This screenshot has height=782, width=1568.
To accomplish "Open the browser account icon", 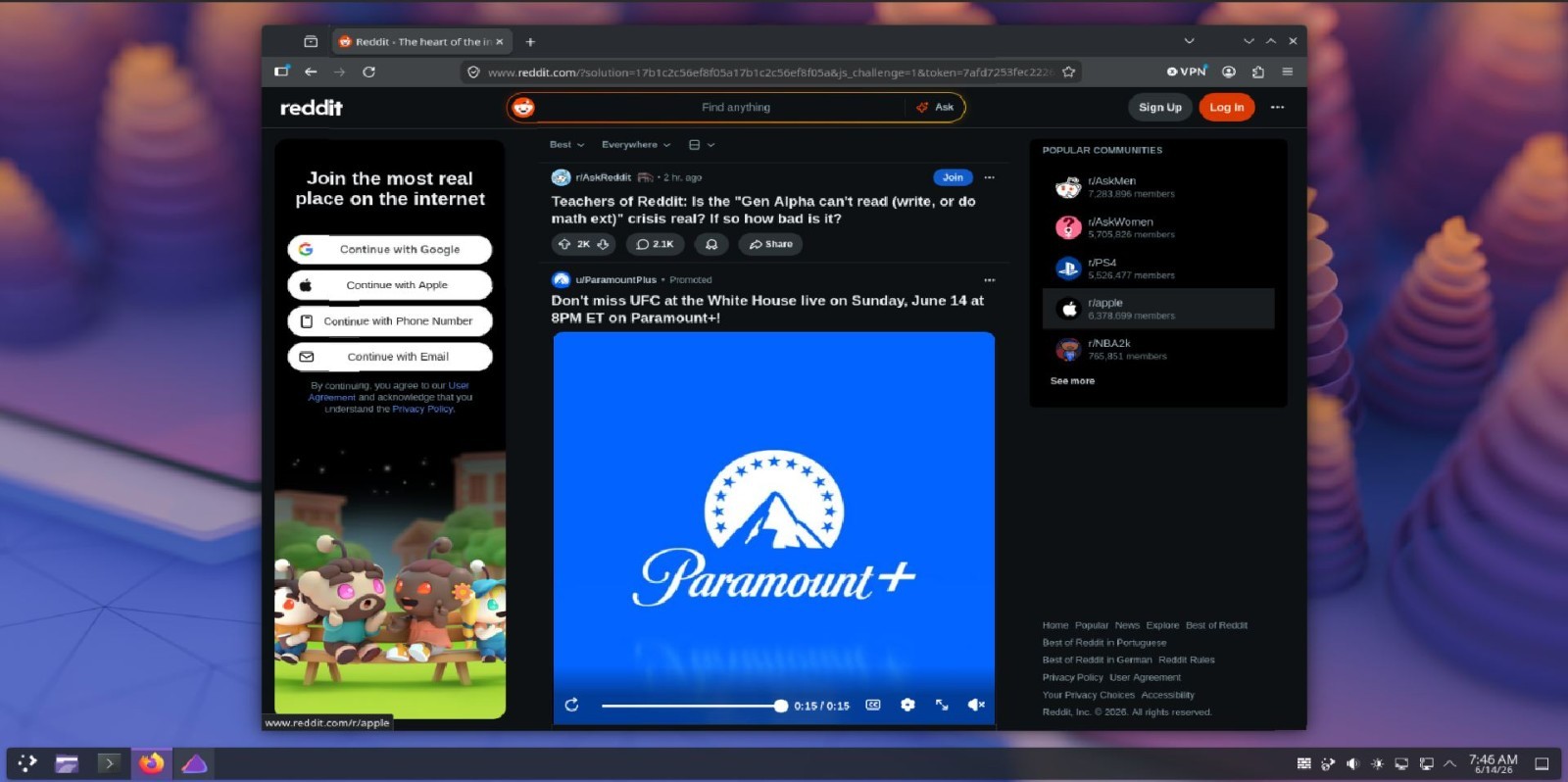I will coord(1229,72).
